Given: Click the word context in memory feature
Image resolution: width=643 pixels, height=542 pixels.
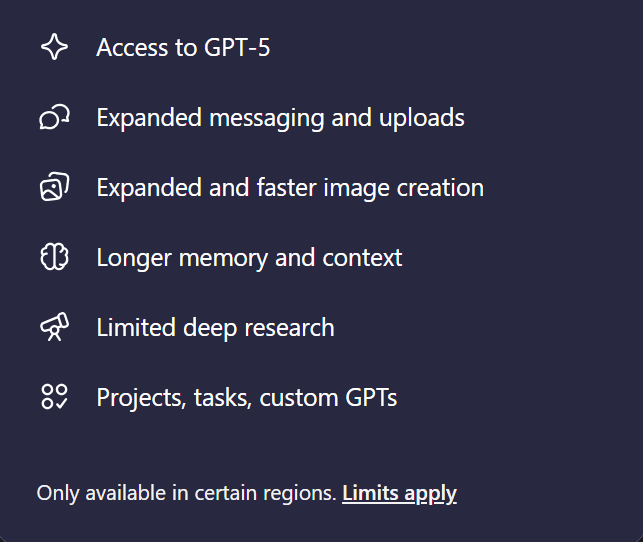Looking at the screenshot, I should [x=362, y=257].
